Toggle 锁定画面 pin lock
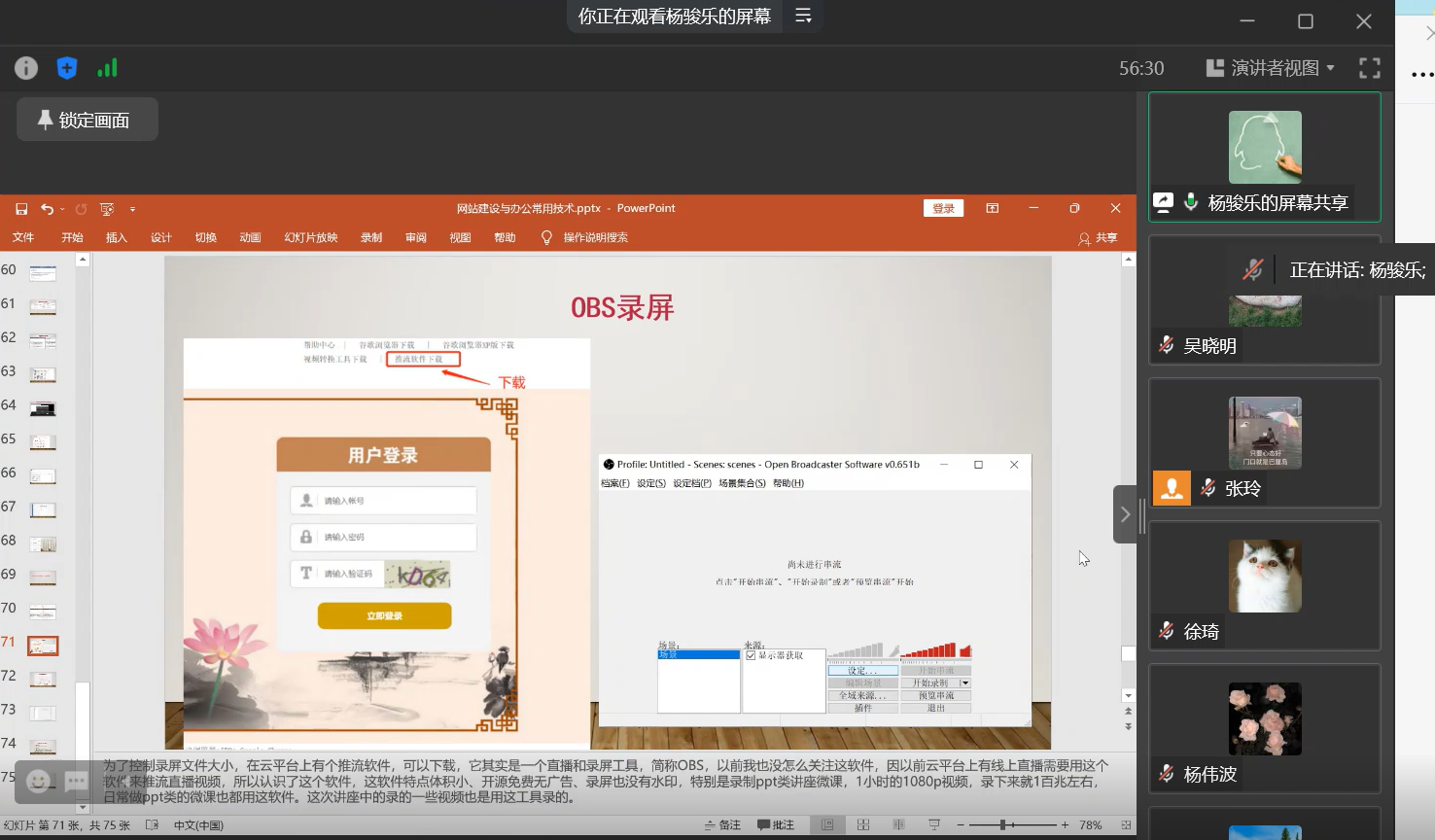 pyautogui.click(x=87, y=120)
